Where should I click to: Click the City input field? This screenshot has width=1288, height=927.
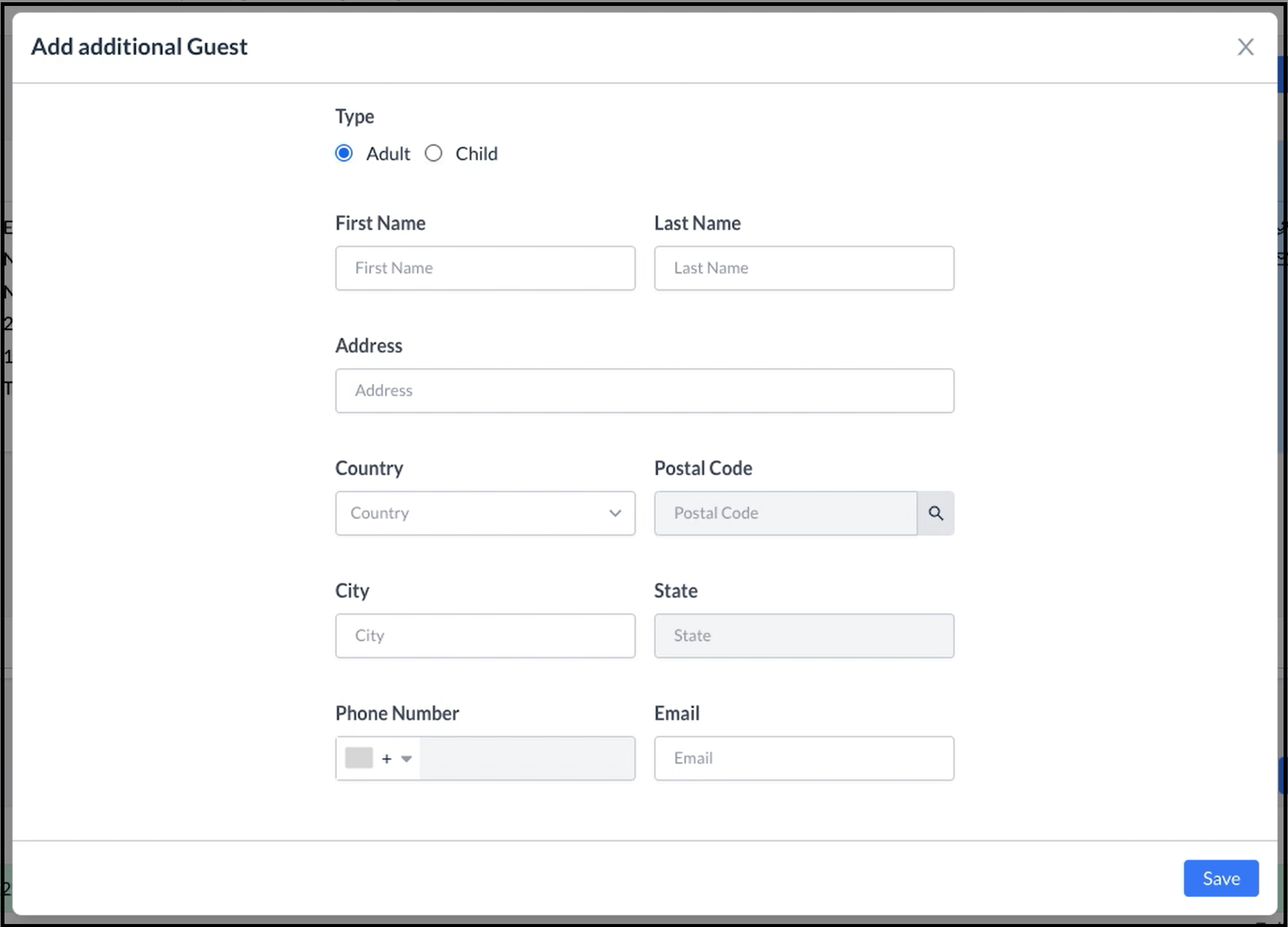(485, 635)
